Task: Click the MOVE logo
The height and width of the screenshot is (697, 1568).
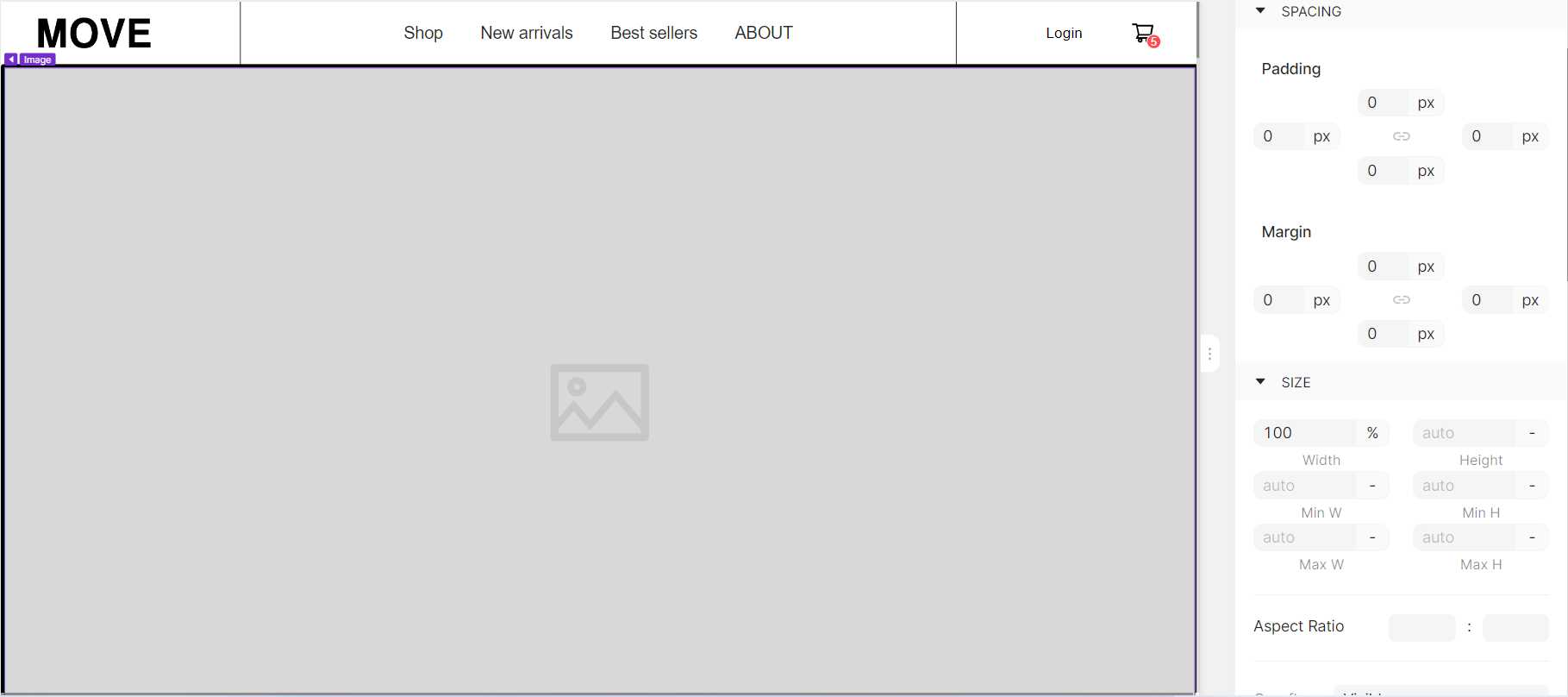Action: click(x=94, y=34)
